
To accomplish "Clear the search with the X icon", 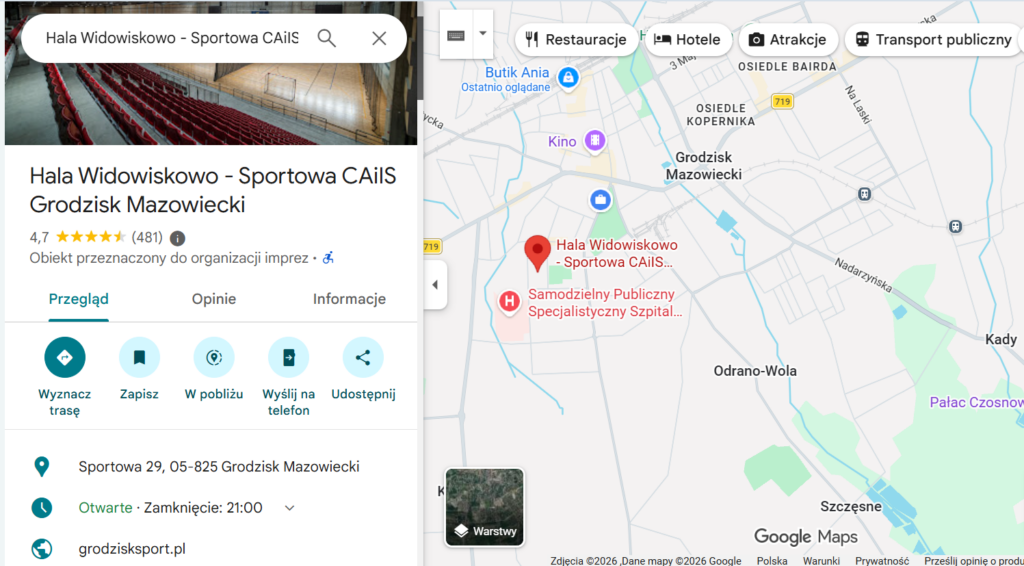I will (x=379, y=39).
